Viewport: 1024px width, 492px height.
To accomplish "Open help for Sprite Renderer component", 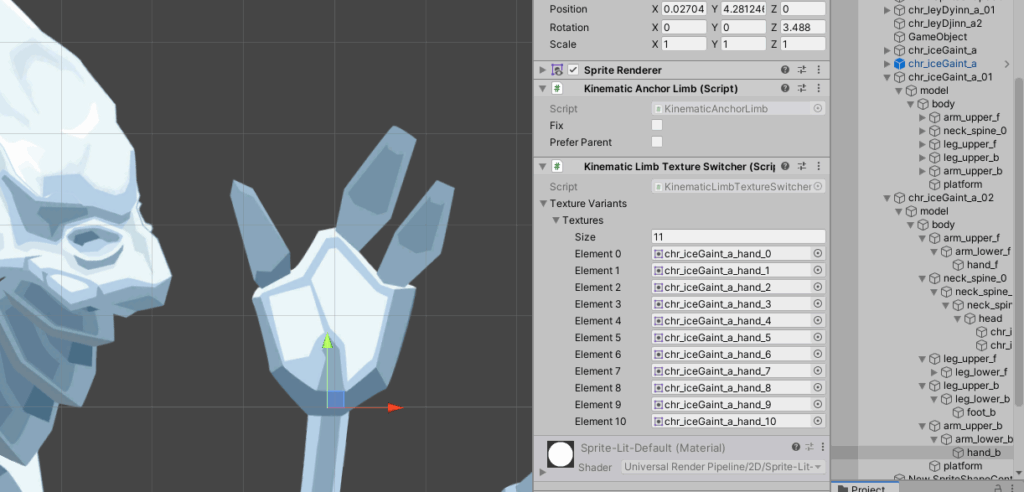I will (x=785, y=70).
